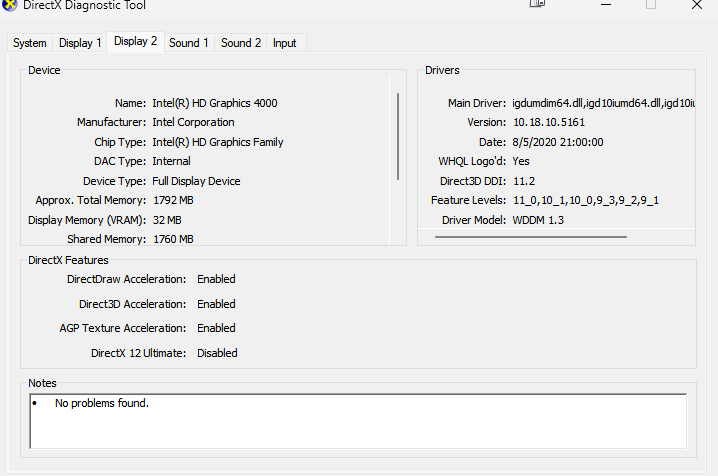
Task: Click the DirectDraw Acceleration 'Enabled' status
Action: [x=216, y=279]
